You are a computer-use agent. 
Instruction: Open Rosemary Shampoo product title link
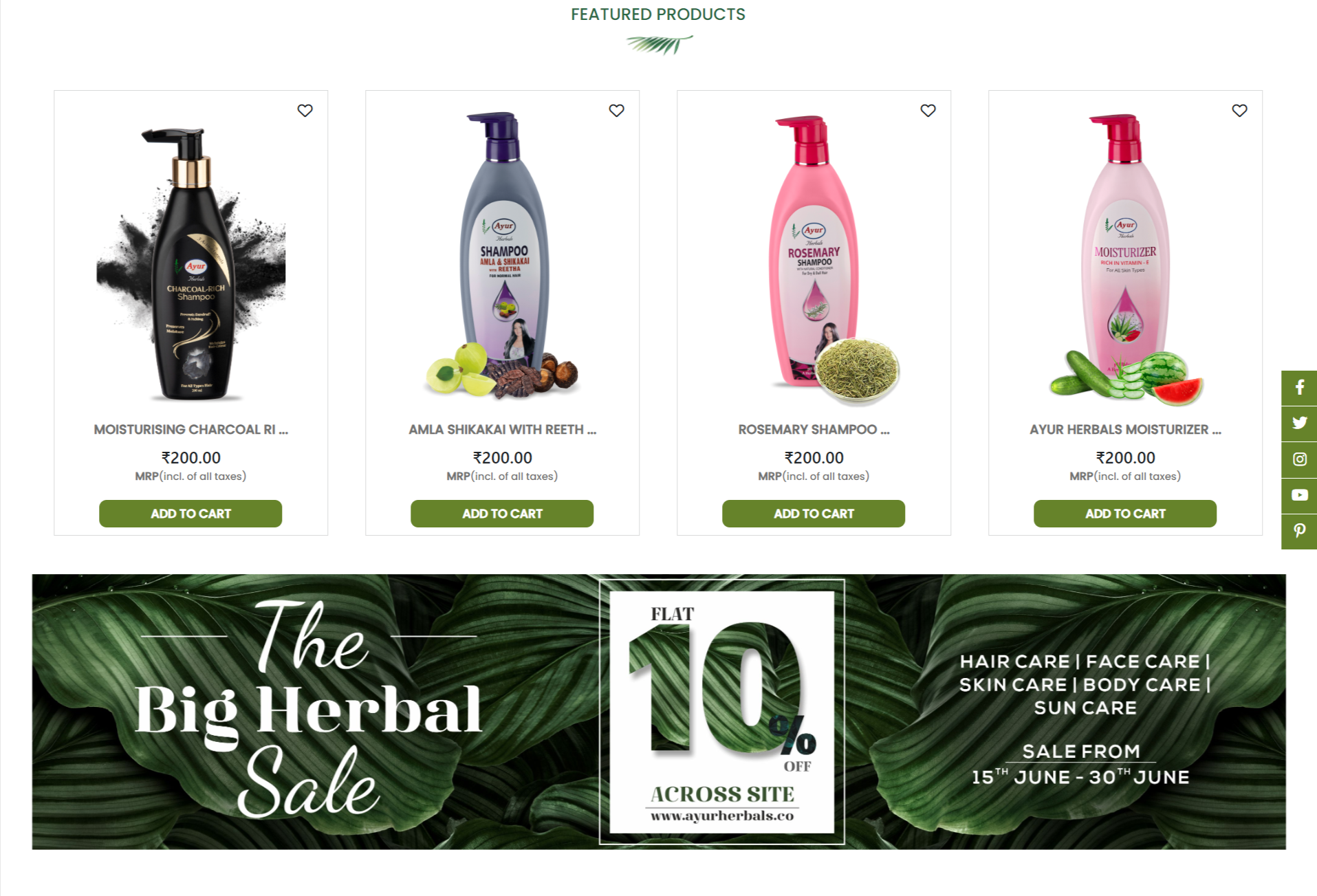pyautogui.click(x=814, y=430)
